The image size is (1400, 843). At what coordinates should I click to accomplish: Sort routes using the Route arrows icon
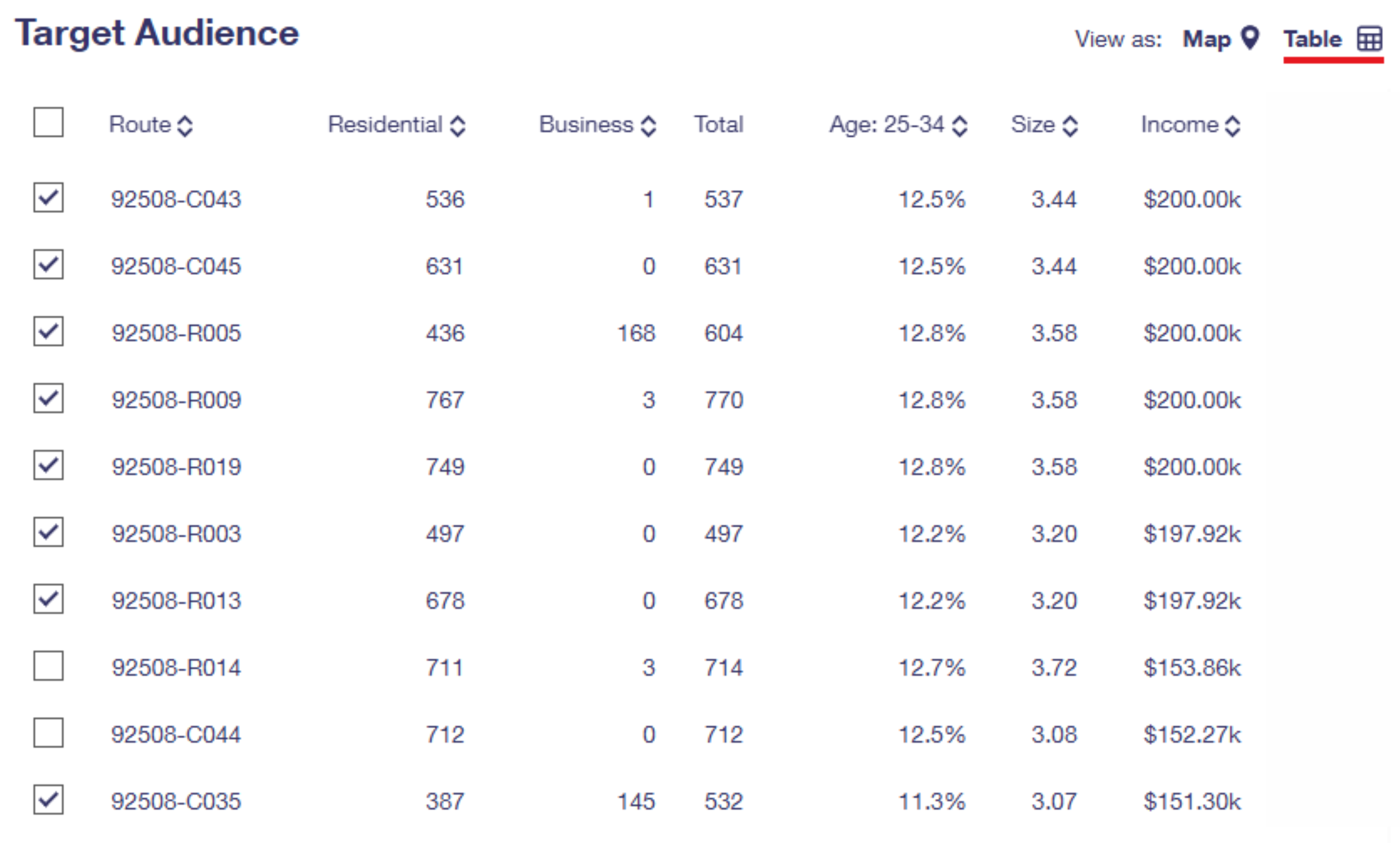tap(185, 126)
